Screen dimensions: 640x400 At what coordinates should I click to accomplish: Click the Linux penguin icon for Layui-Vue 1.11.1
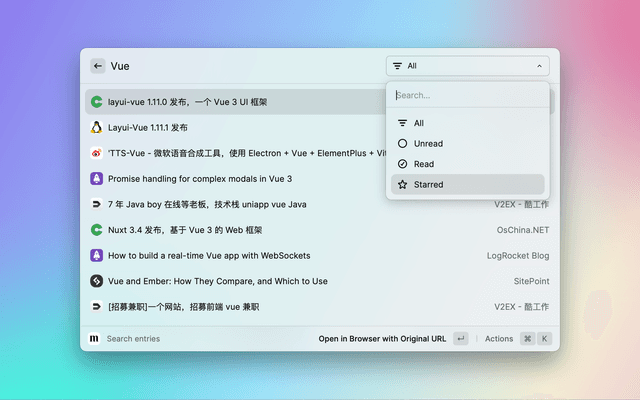[97, 128]
